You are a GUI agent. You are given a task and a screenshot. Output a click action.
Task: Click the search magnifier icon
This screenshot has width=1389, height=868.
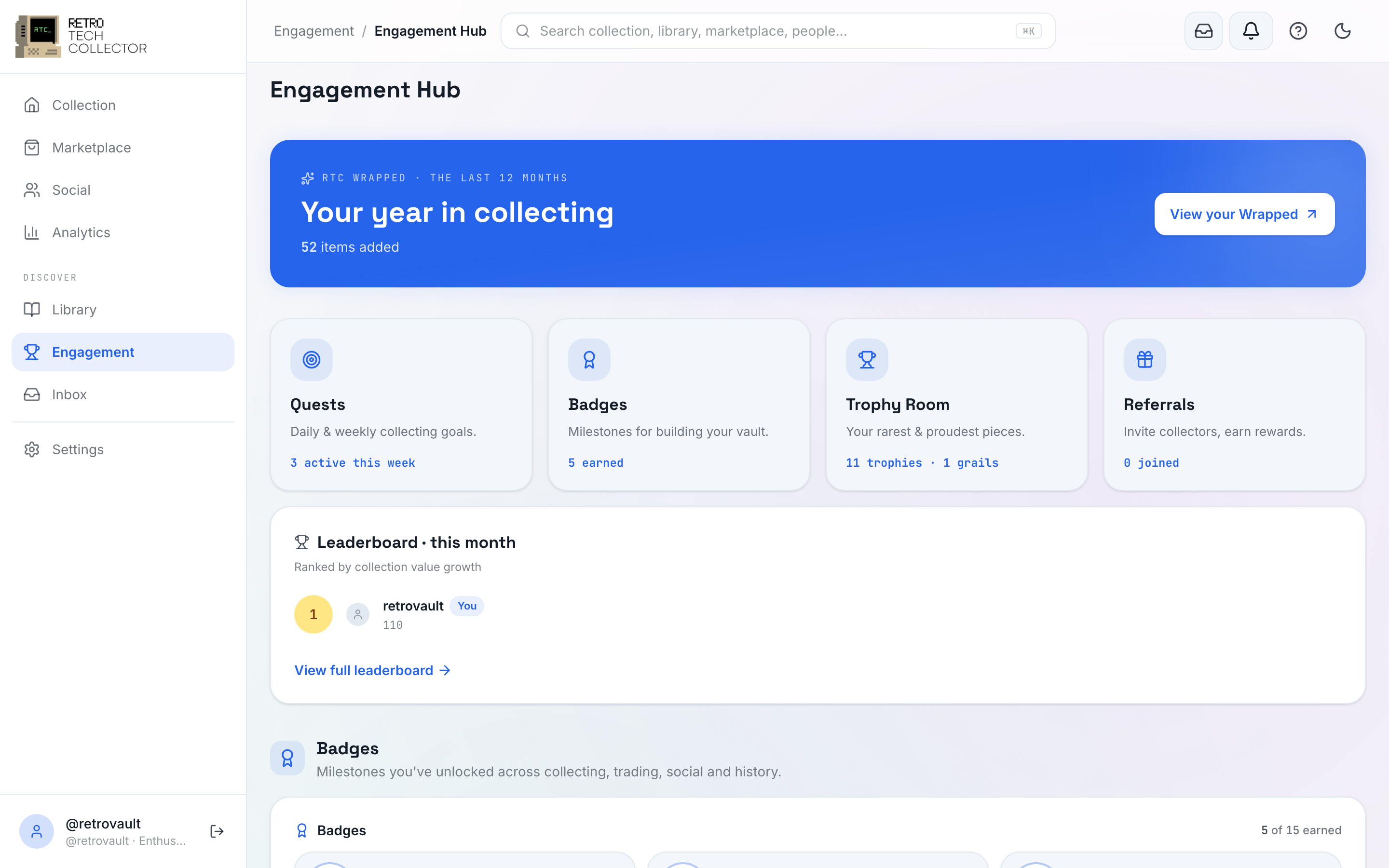point(522,31)
